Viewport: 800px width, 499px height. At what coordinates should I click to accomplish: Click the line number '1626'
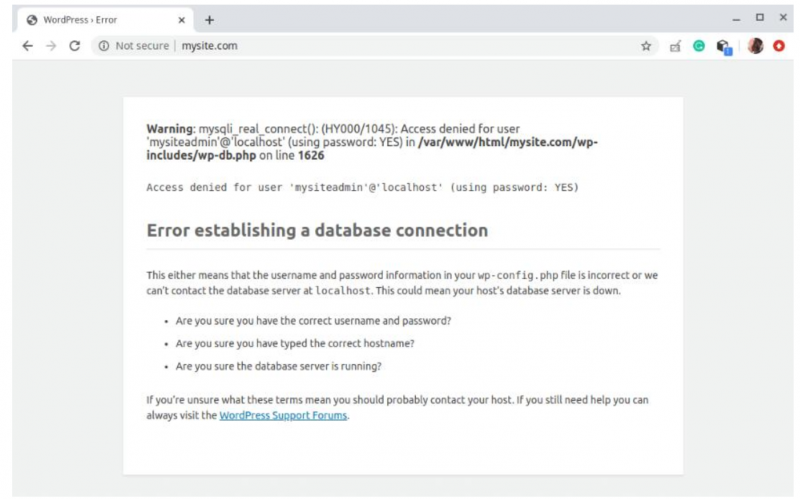pyautogui.click(x=311, y=155)
